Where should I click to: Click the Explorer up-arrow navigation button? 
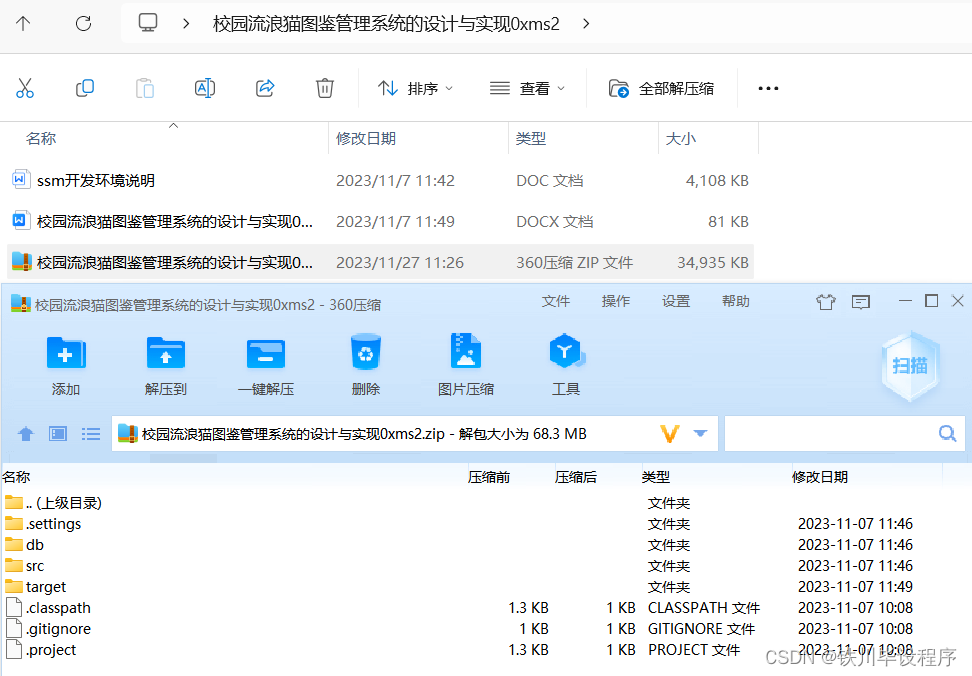[23, 24]
